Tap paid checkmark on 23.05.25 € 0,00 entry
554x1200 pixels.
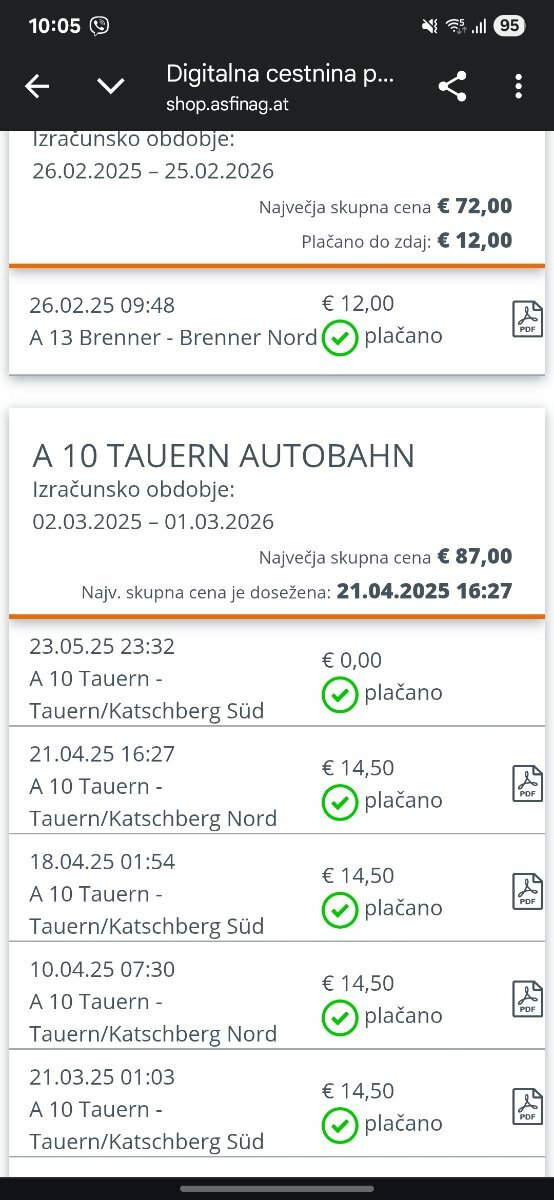[x=340, y=694]
